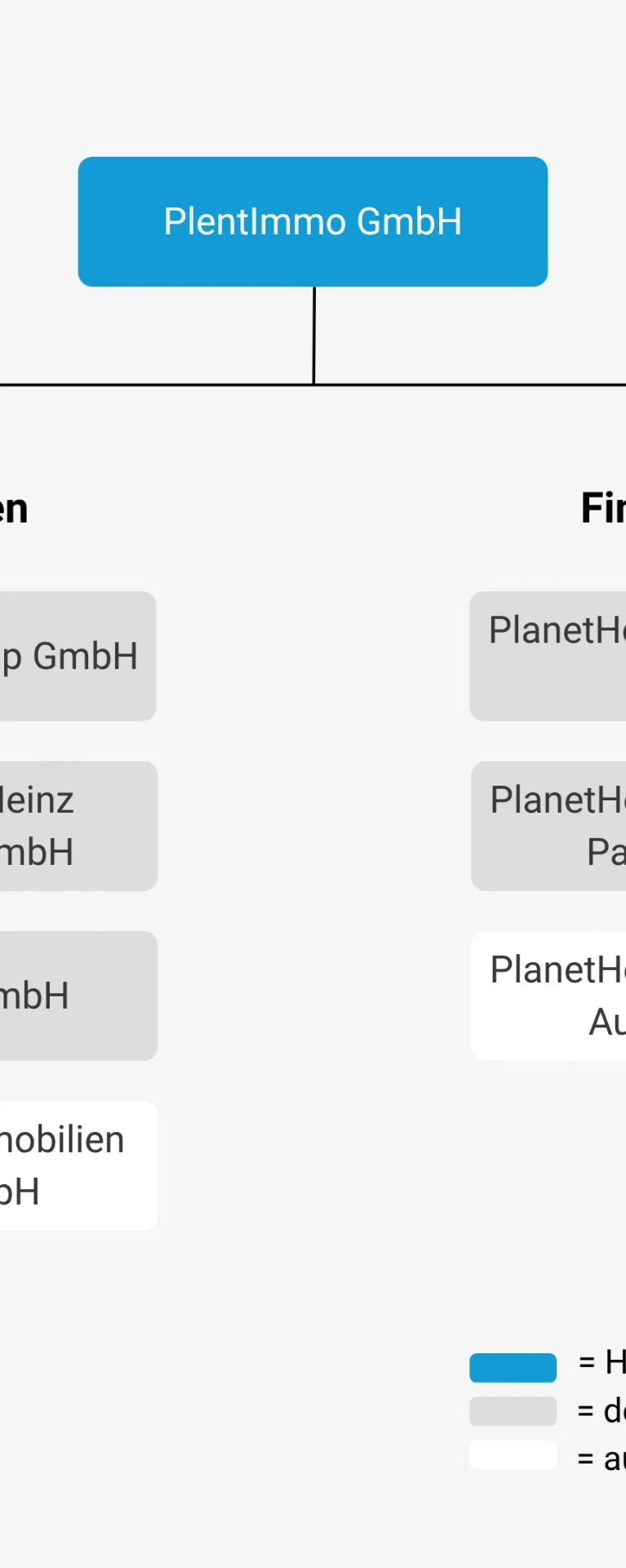Click junction where connector lines meet

[313, 384]
